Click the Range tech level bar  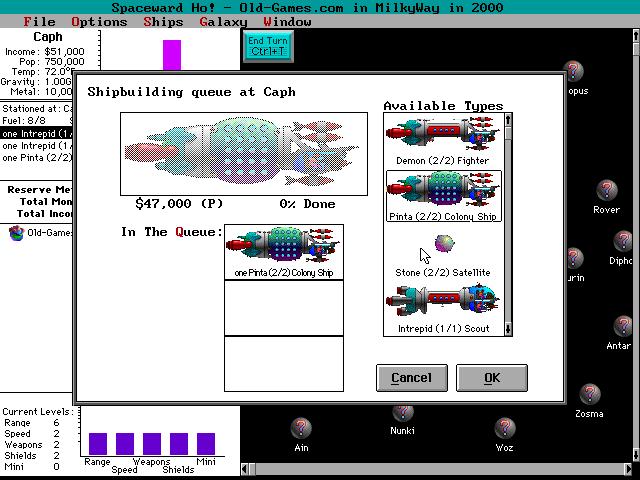point(98,444)
